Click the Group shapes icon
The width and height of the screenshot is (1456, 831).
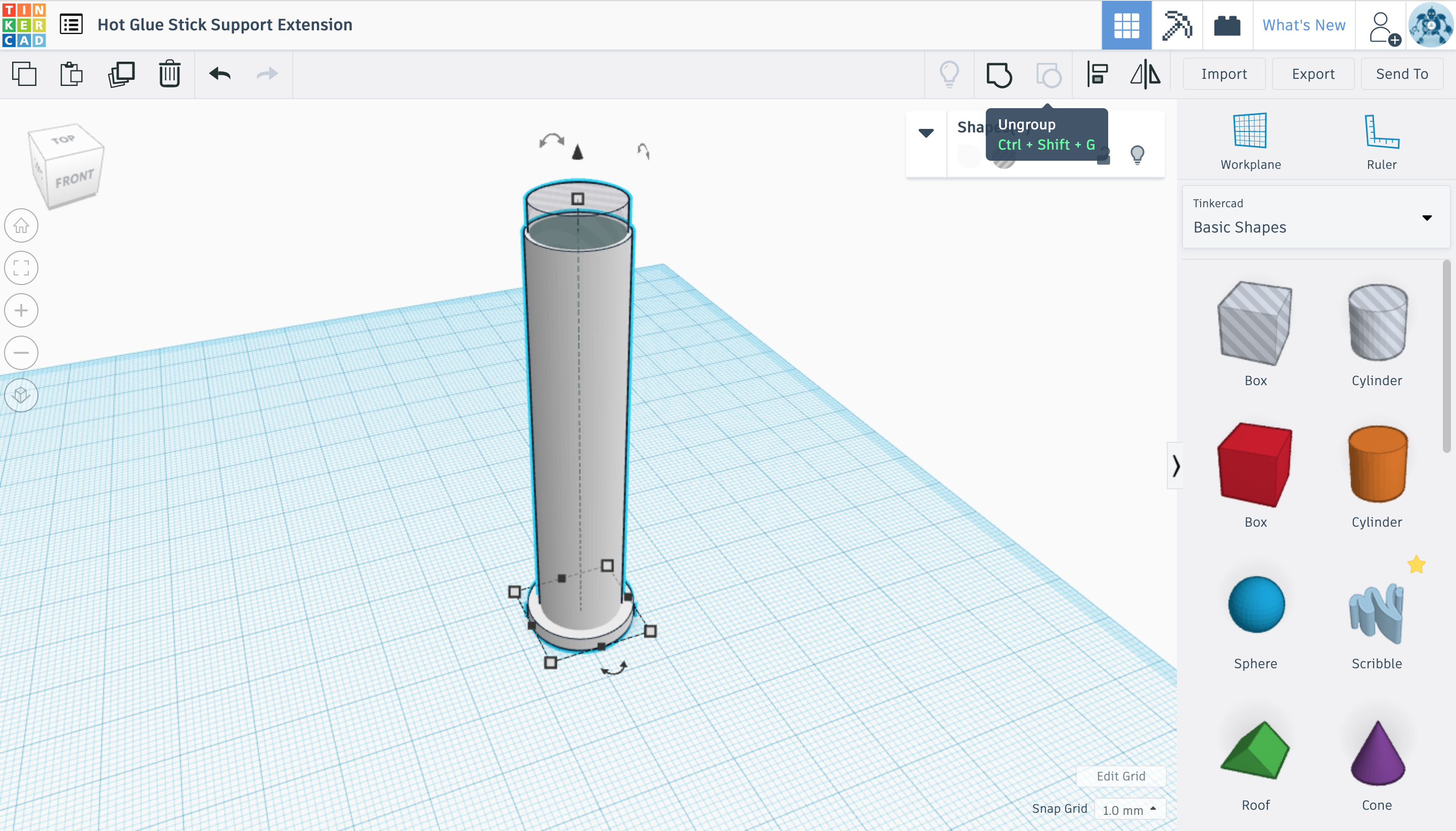(x=999, y=74)
